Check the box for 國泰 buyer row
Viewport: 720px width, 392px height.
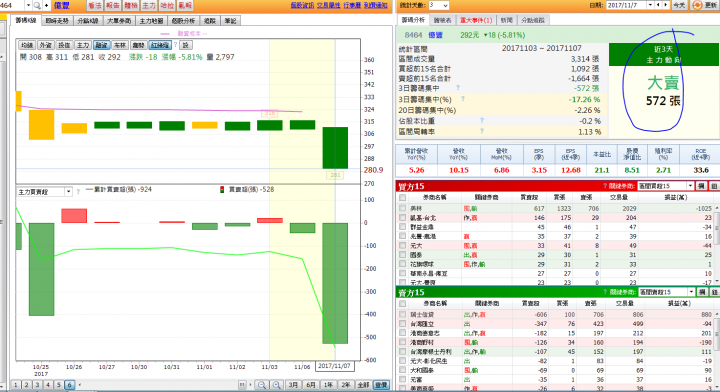tap(403, 255)
